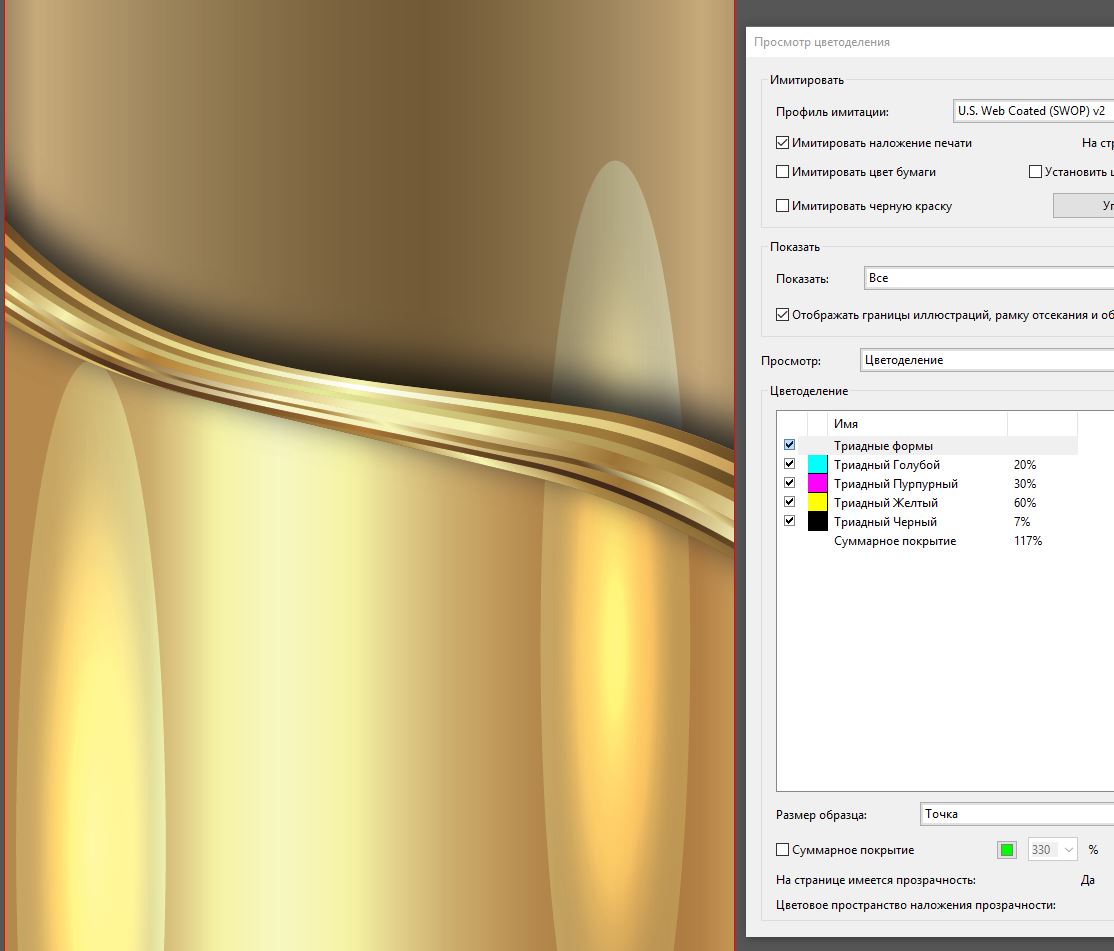The image size is (1114, 951).
Task: Click the yellow color swatch
Action: (x=818, y=502)
